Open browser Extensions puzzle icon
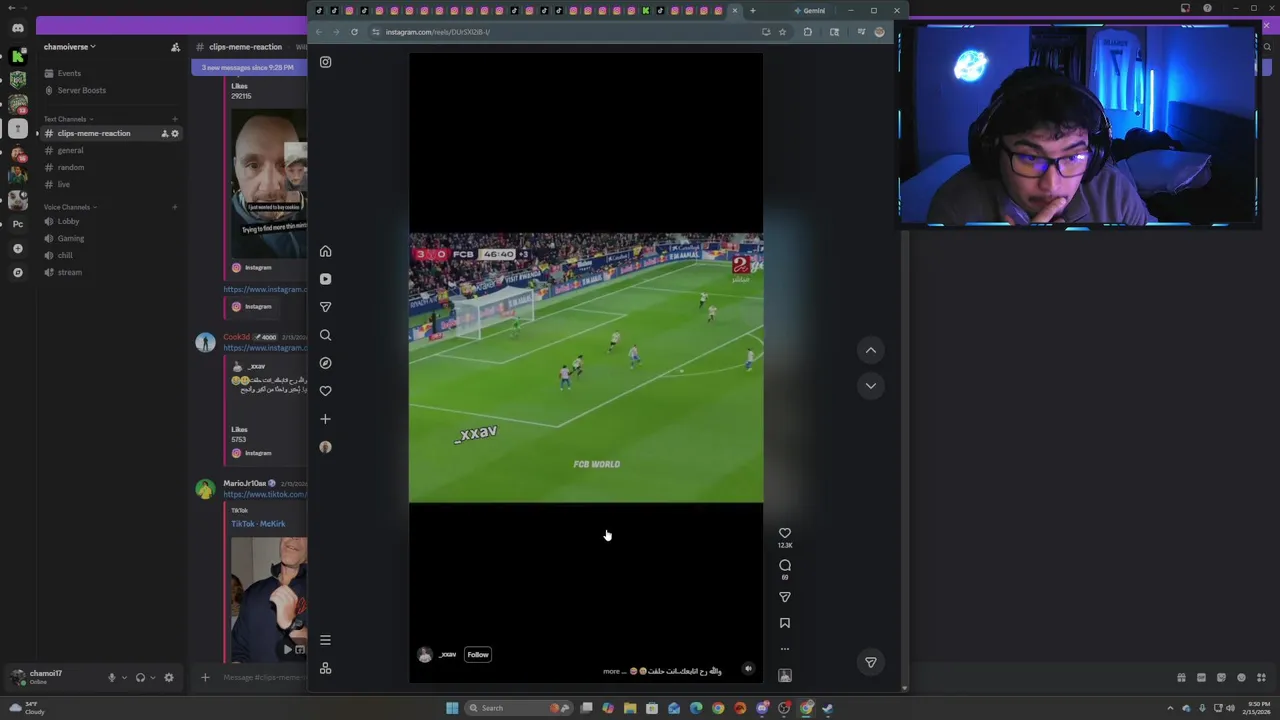1280x720 pixels. (808, 32)
